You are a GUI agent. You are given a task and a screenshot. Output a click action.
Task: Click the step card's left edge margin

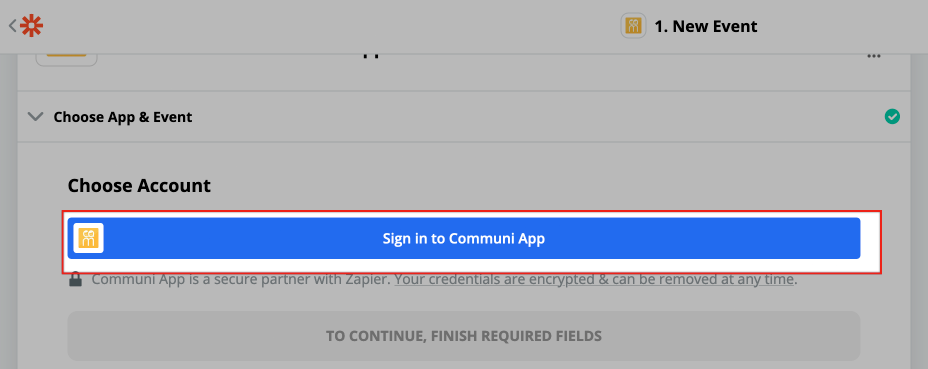tap(20, 237)
